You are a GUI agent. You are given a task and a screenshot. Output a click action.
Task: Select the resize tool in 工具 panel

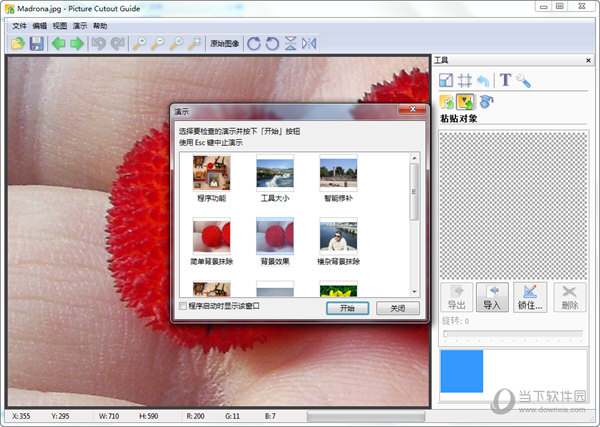[446, 80]
